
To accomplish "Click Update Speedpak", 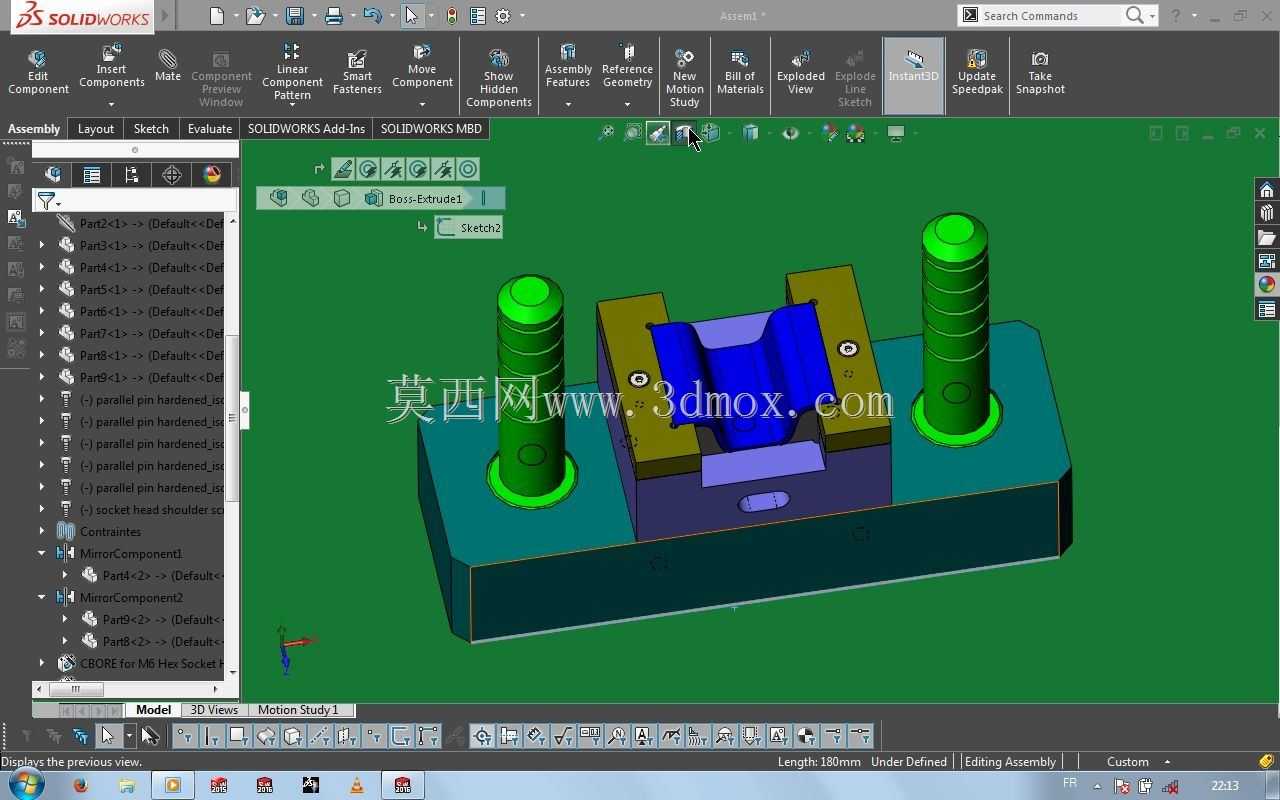I will pyautogui.click(x=977, y=73).
